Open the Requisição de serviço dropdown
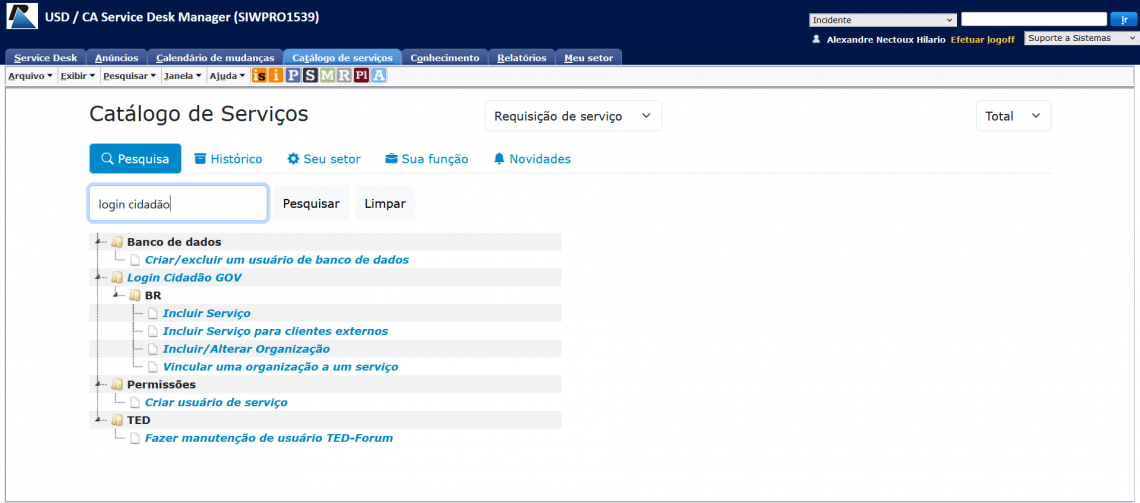Image resolution: width=1140 pixels, height=503 pixels. (x=572, y=116)
